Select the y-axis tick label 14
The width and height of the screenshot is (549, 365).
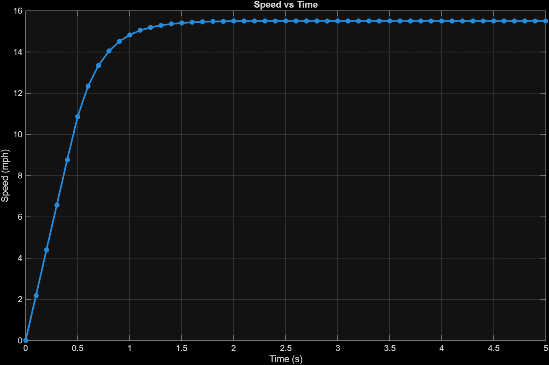[18, 52]
